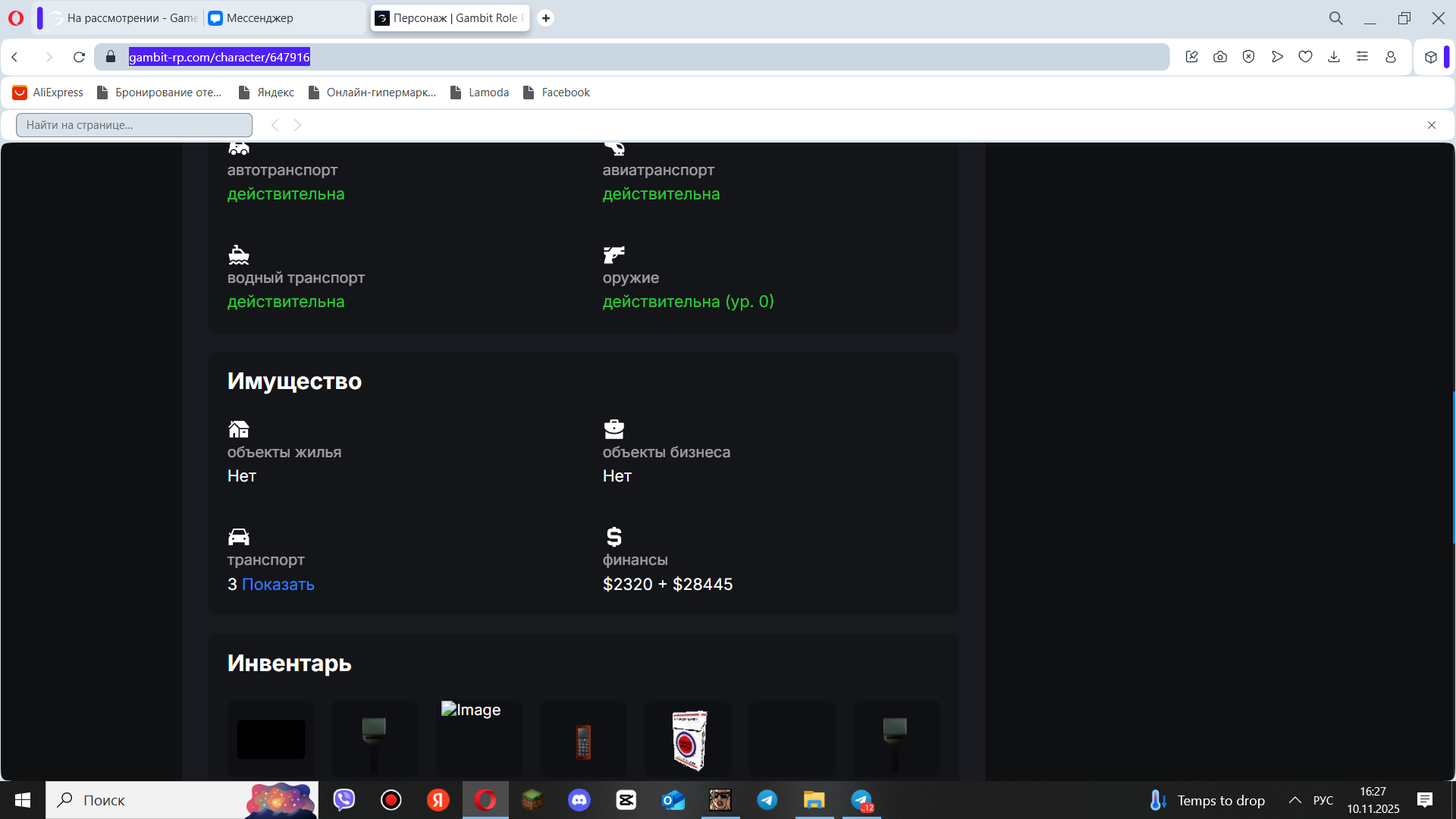Image resolution: width=1456 pixels, height=819 pixels.
Task: Click the Opera profile account icon
Action: [1391, 57]
